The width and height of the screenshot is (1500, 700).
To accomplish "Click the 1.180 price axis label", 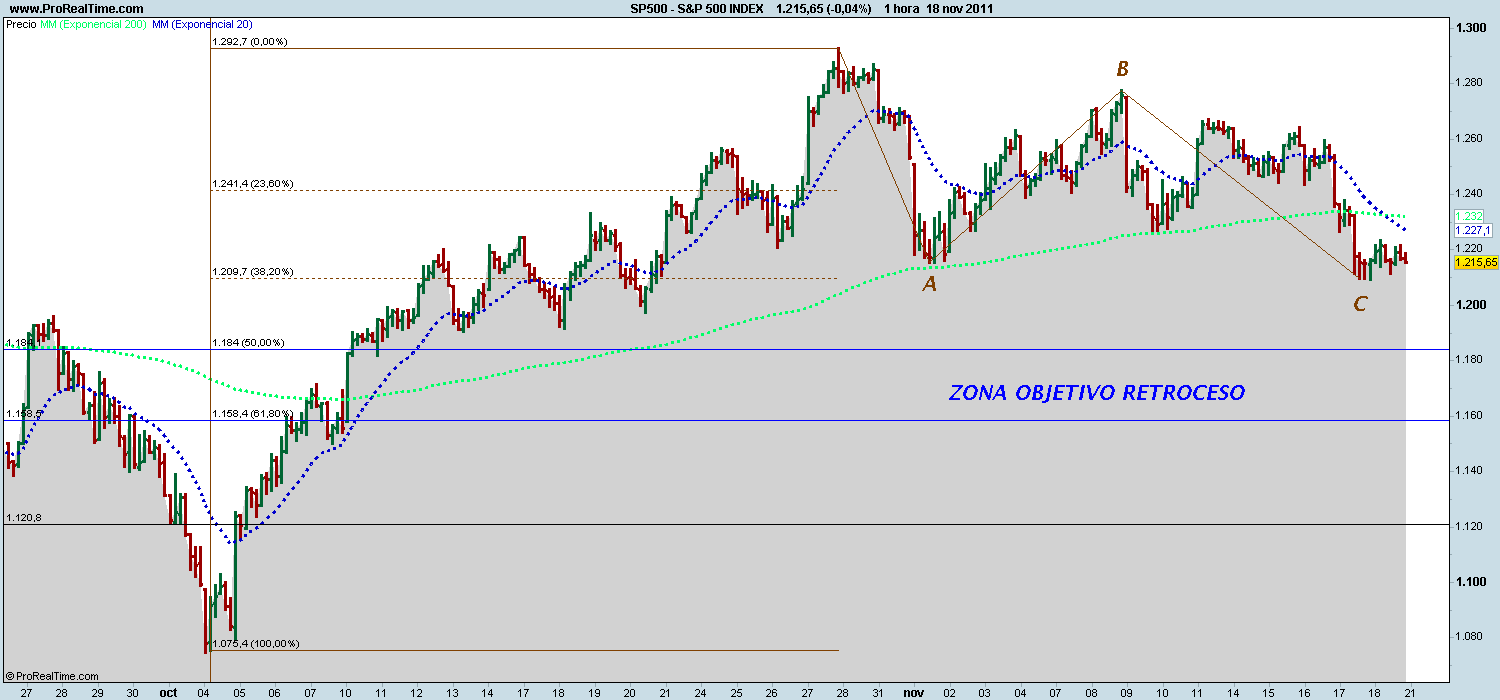I will point(1469,360).
